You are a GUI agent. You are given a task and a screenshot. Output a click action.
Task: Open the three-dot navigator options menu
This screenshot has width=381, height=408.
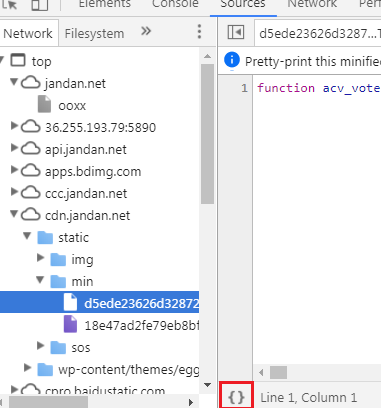coord(199,32)
